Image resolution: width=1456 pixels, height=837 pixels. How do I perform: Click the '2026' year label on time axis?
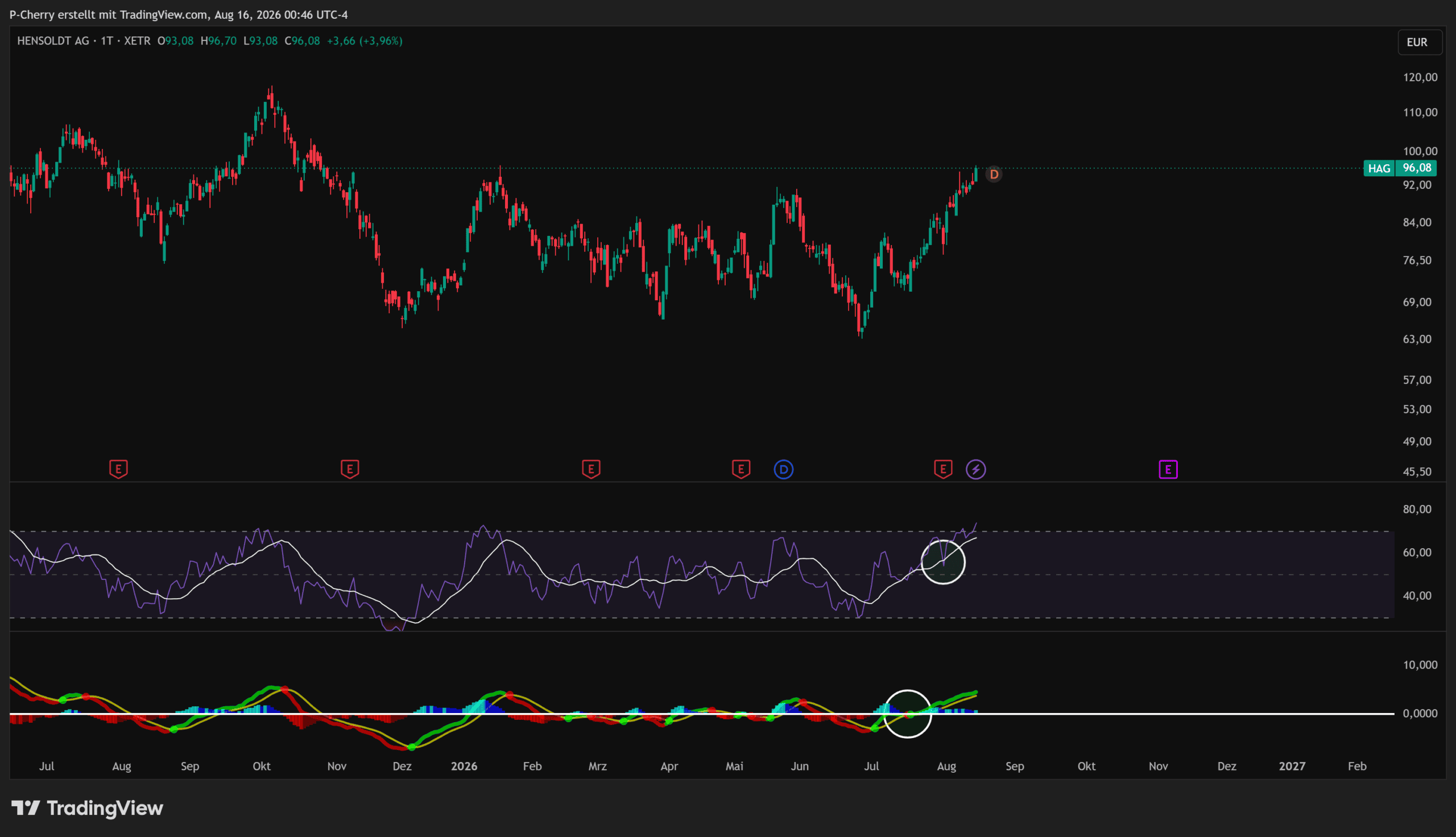[x=464, y=766]
